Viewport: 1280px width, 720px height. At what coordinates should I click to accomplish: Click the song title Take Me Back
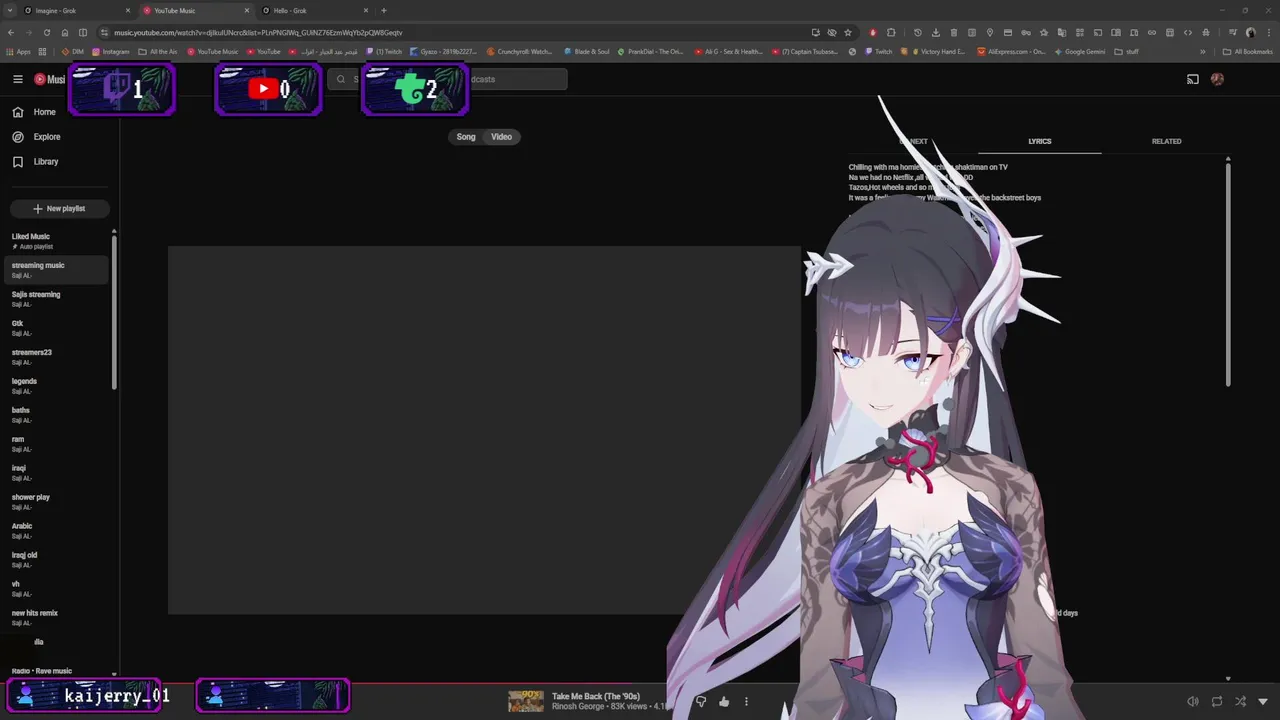coord(596,696)
